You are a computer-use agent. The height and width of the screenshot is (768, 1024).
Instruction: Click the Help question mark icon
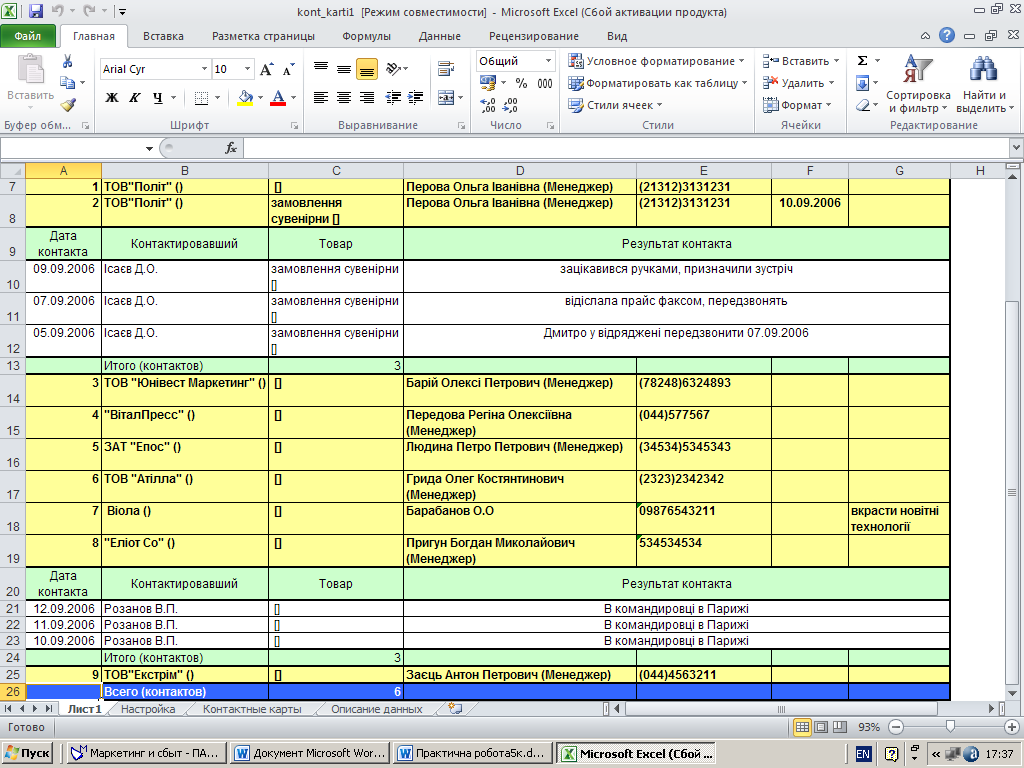pyautogui.click(x=946, y=36)
